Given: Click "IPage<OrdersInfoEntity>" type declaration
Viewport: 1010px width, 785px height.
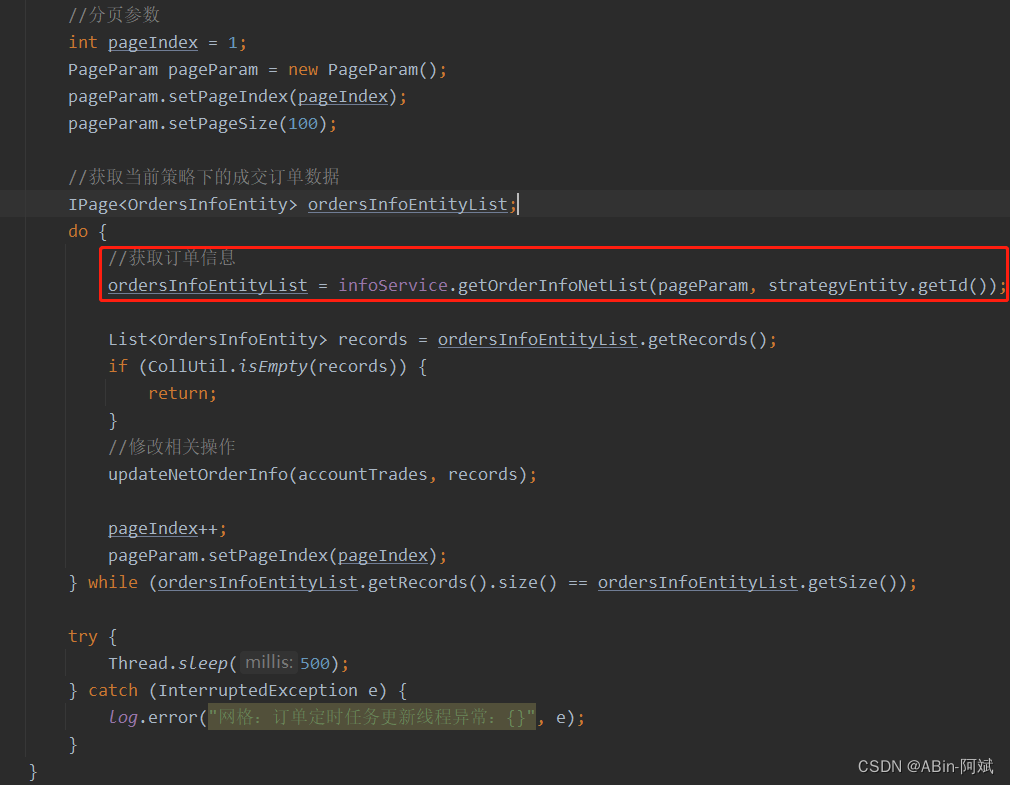Looking at the screenshot, I should 183,204.
